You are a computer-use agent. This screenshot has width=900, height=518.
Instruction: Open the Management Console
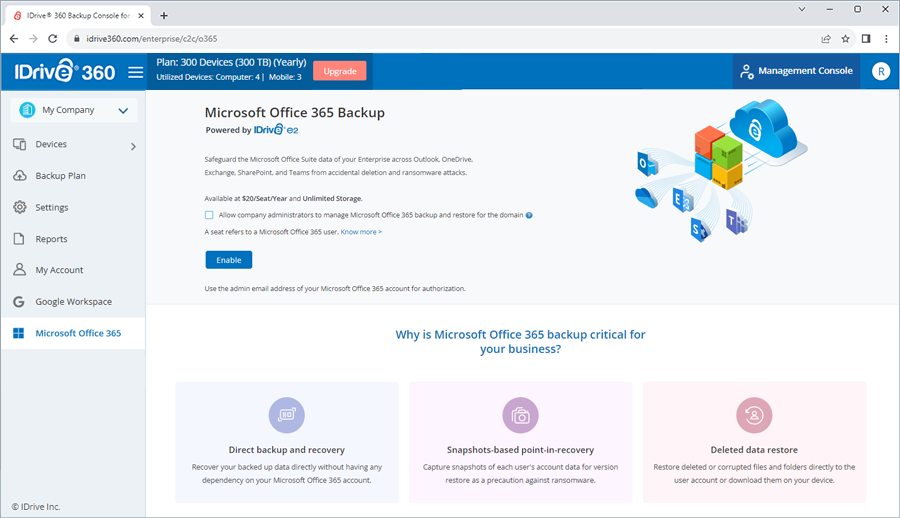click(796, 71)
